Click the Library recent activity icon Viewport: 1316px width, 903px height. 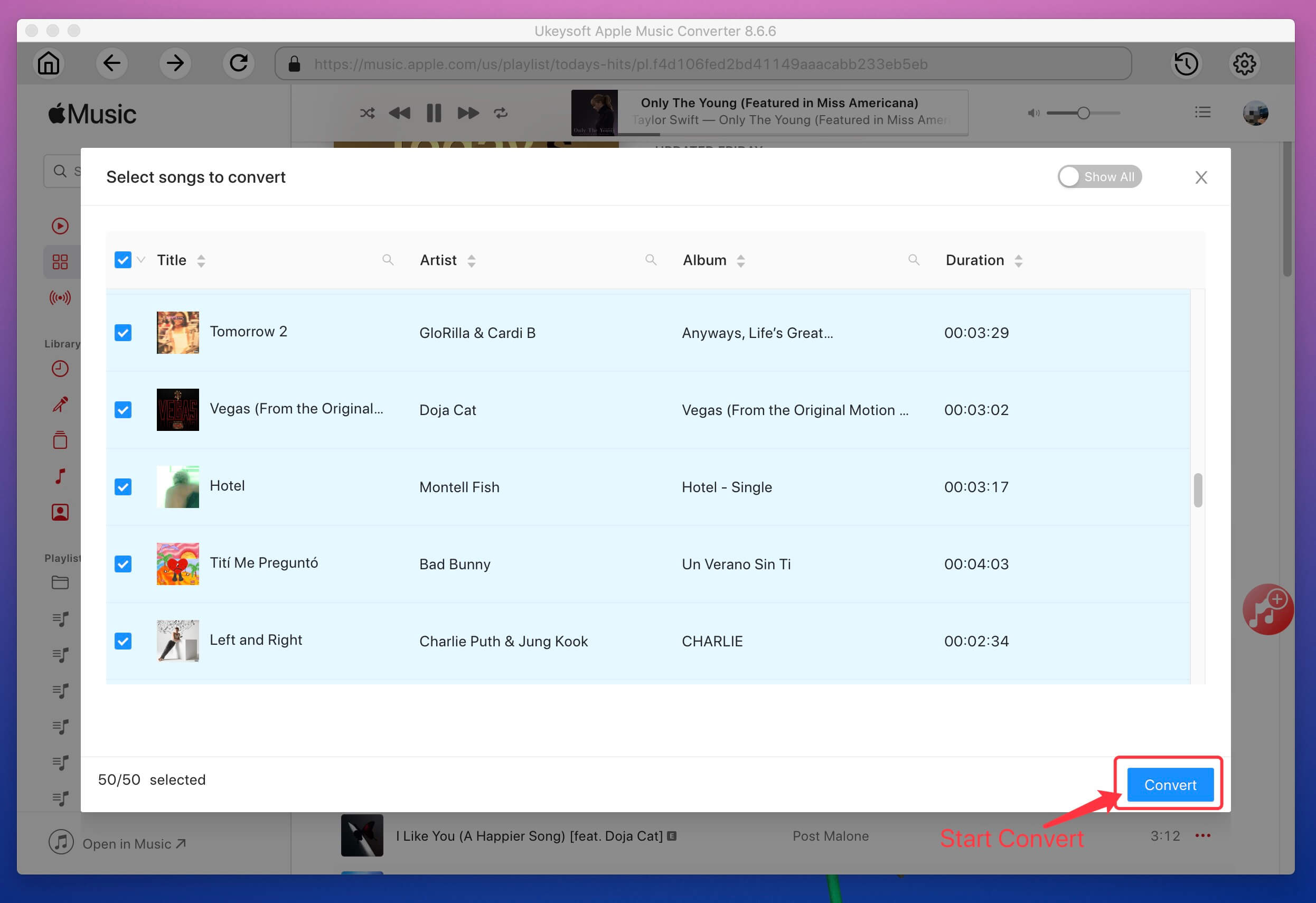(60, 368)
